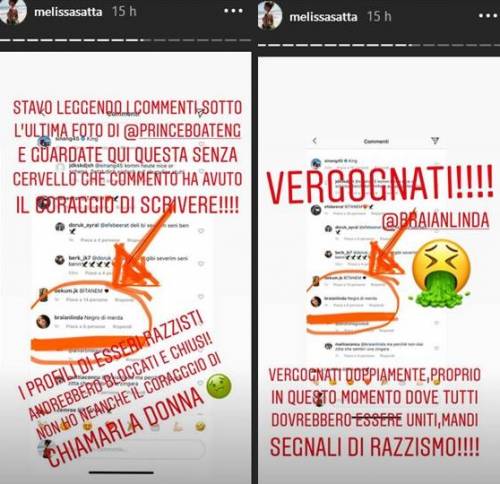Open the @BRAIANLINDA mention
This screenshot has width=500, height=484.
pyautogui.click(x=436, y=221)
